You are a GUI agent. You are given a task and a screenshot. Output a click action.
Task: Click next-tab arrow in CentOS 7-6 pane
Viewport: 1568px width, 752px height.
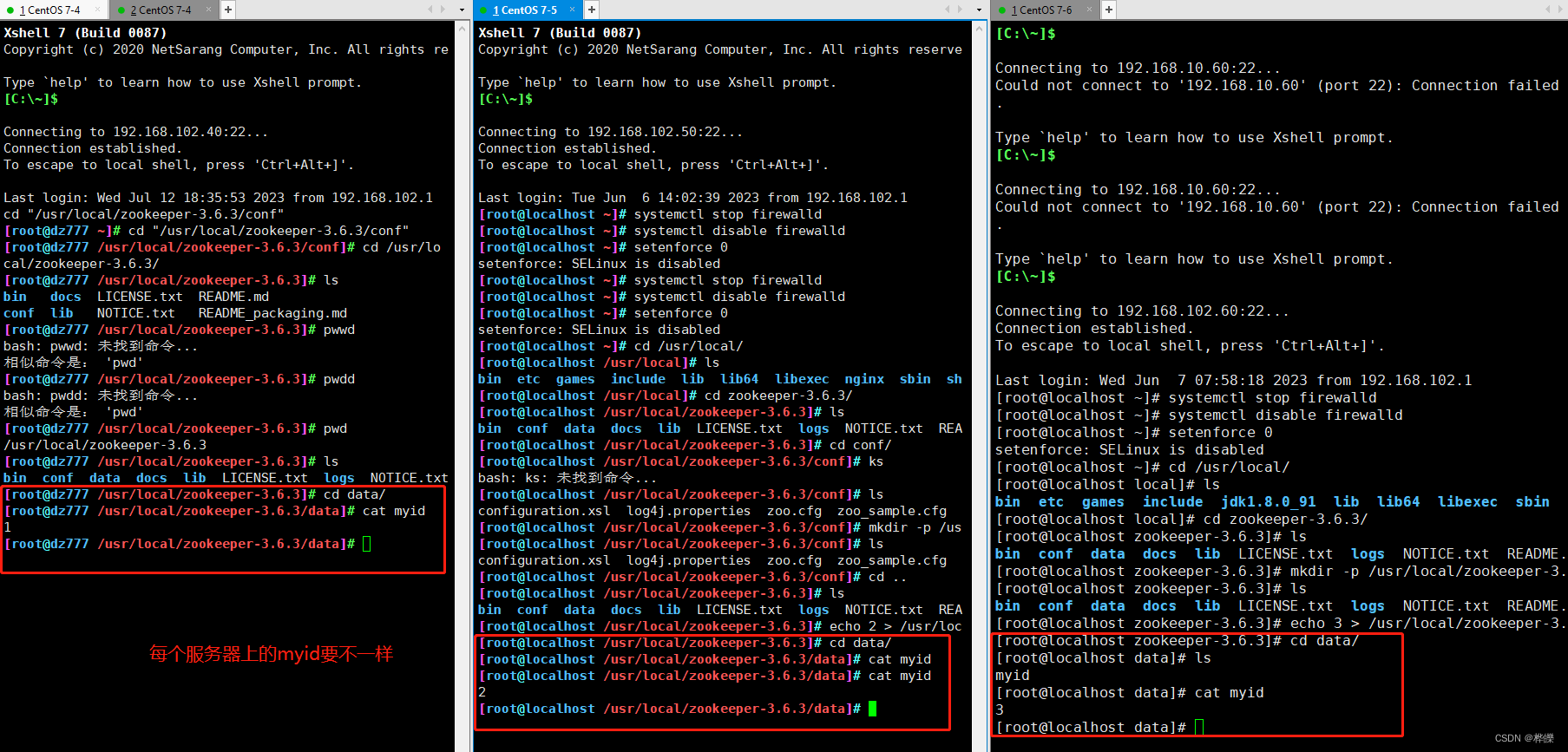[1560, 10]
